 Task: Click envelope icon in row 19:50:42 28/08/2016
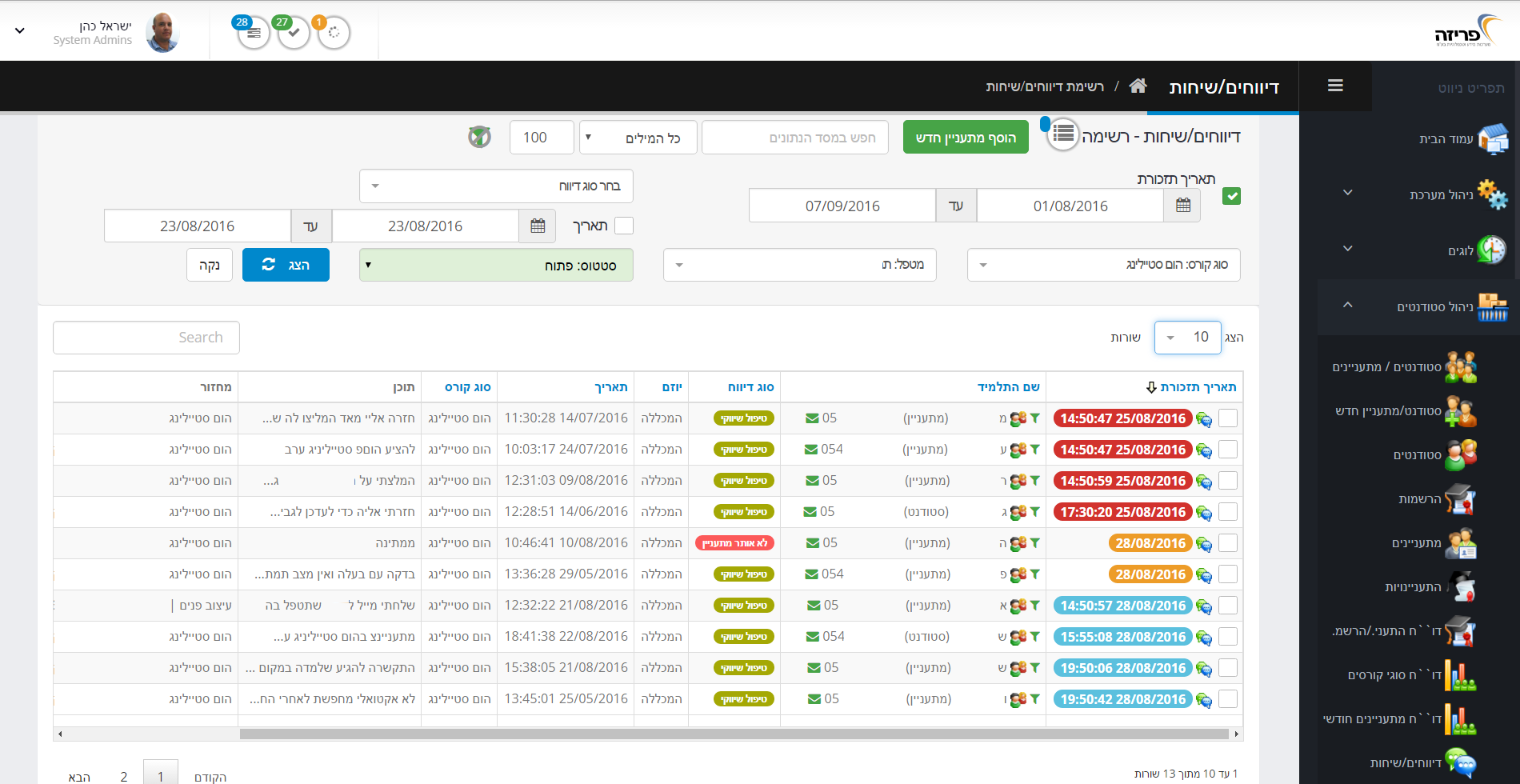coord(814,699)
